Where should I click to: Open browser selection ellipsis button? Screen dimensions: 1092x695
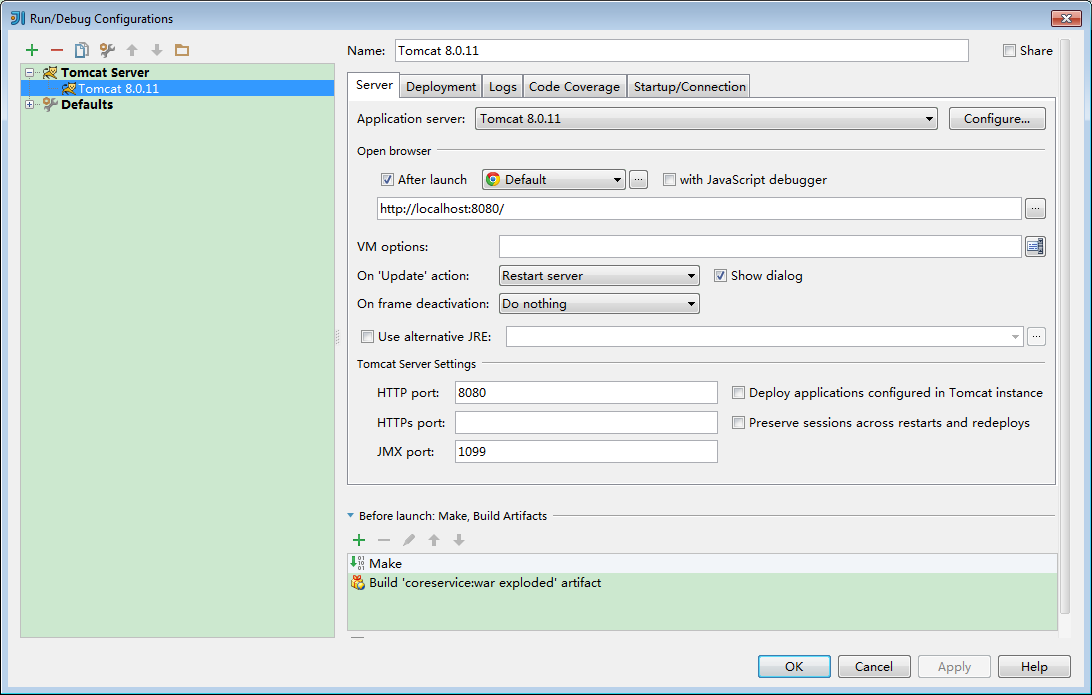point(638,180)
